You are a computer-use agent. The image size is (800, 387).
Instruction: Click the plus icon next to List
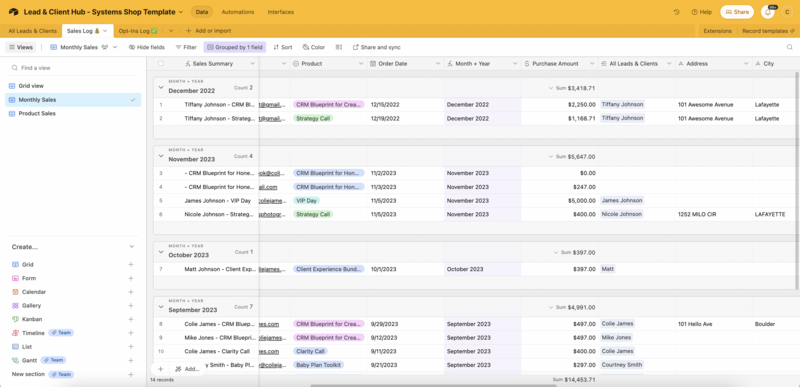[131, 347]
